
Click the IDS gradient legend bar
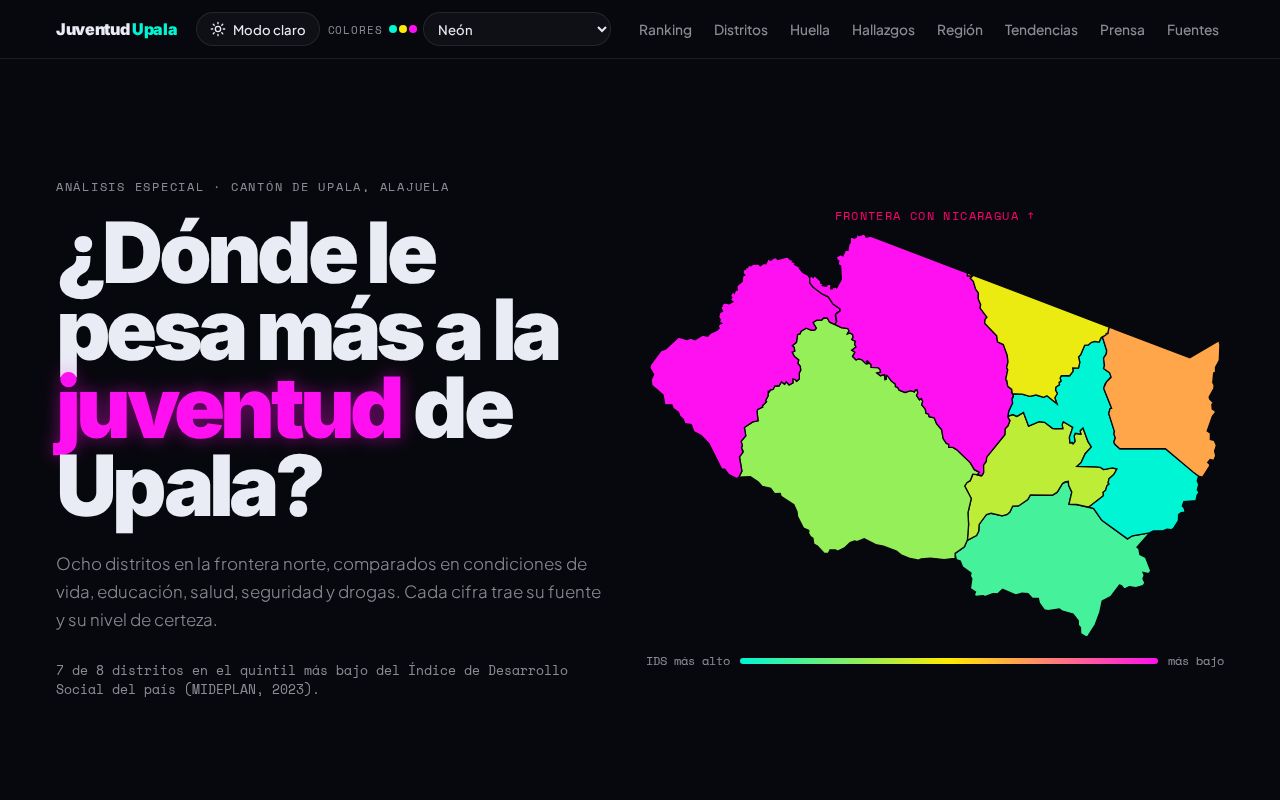[949, 661]
